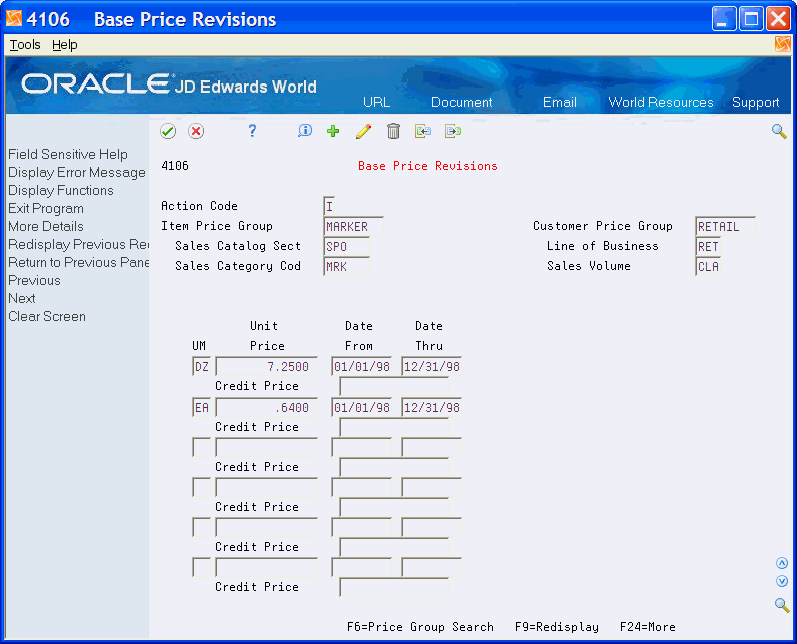Click the red Base Price Revisions heading

coord(427,166)
